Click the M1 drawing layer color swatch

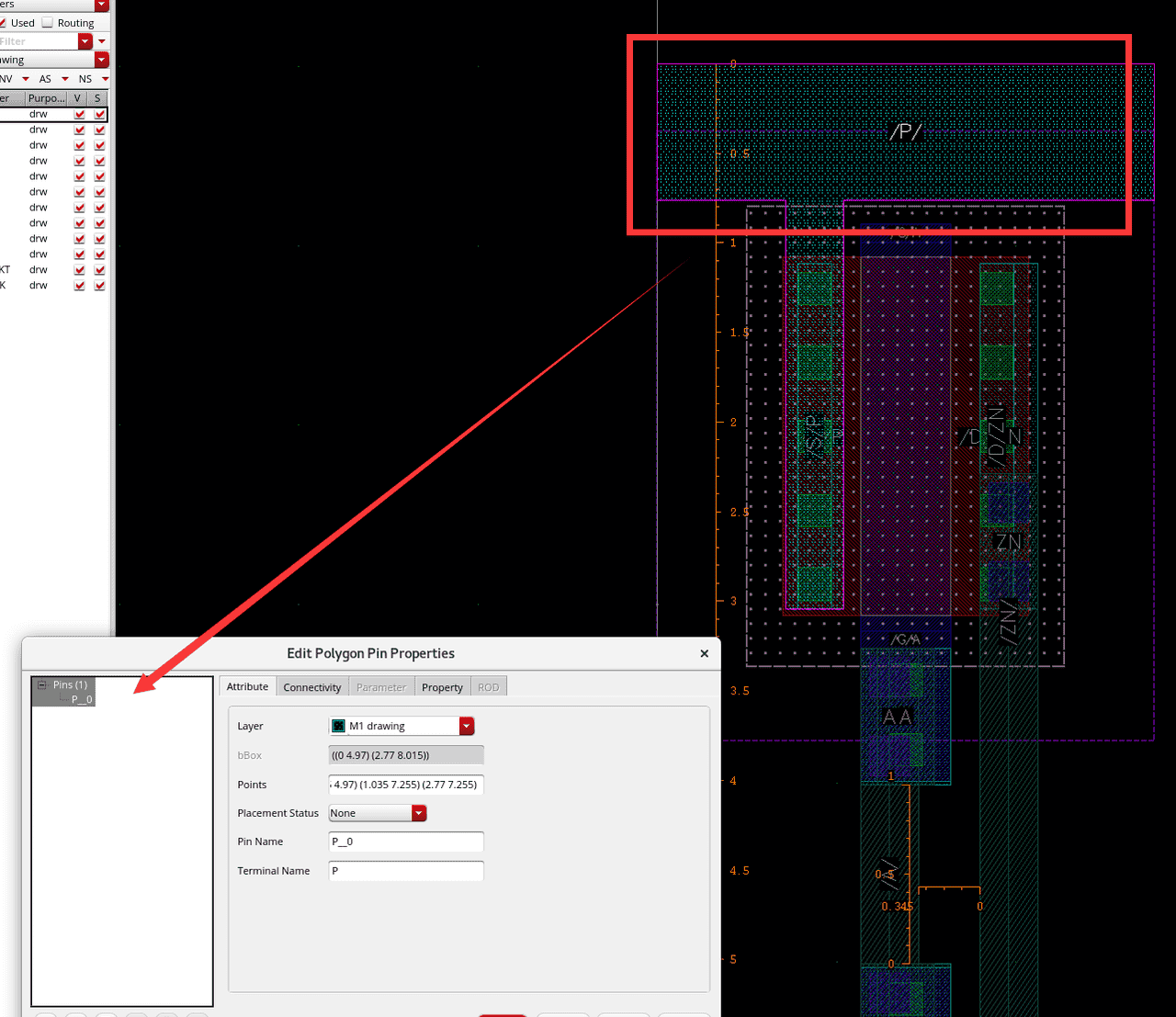pos(338,726)
